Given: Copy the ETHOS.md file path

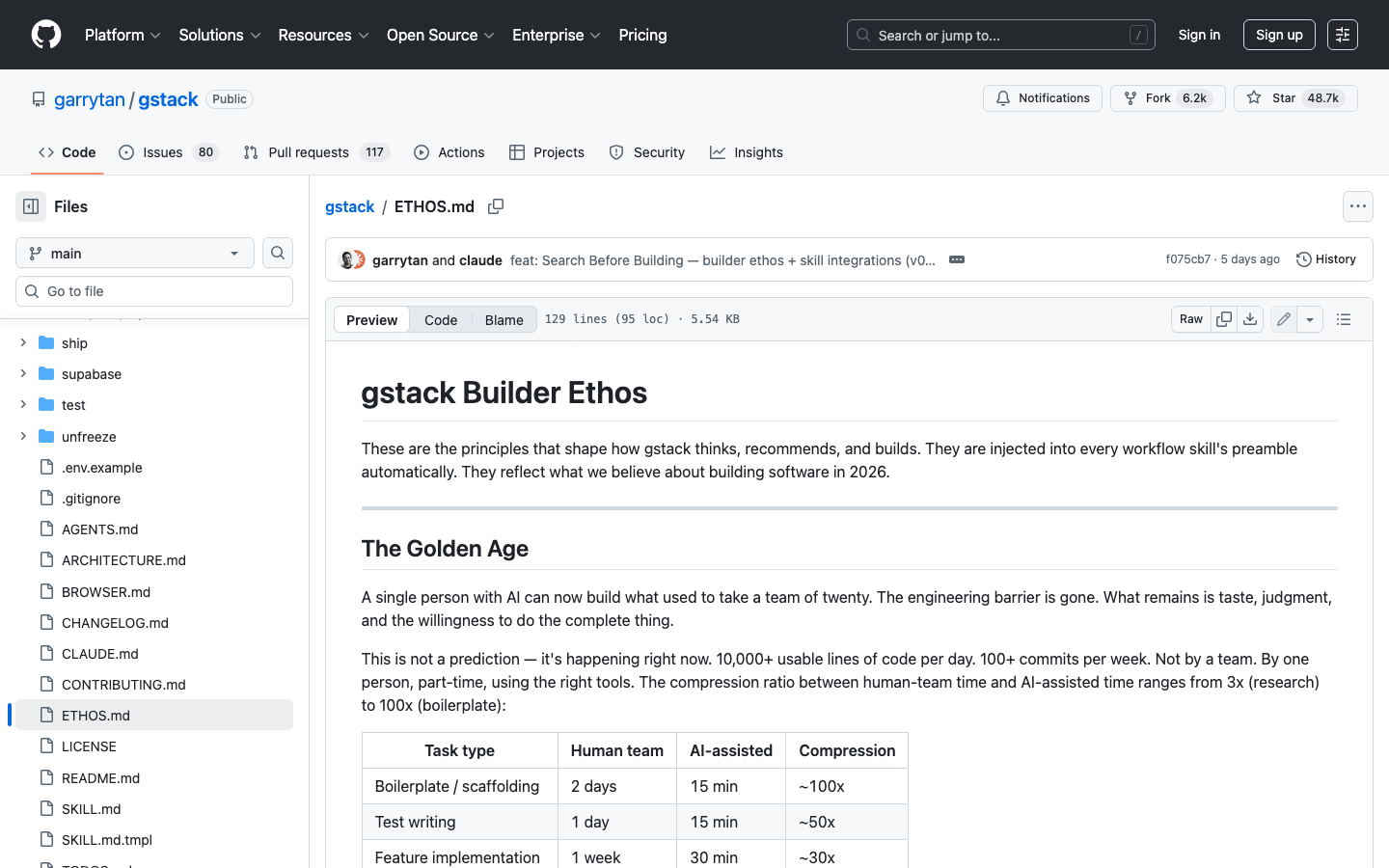Looking at the screenshot, I should (496, 206).
